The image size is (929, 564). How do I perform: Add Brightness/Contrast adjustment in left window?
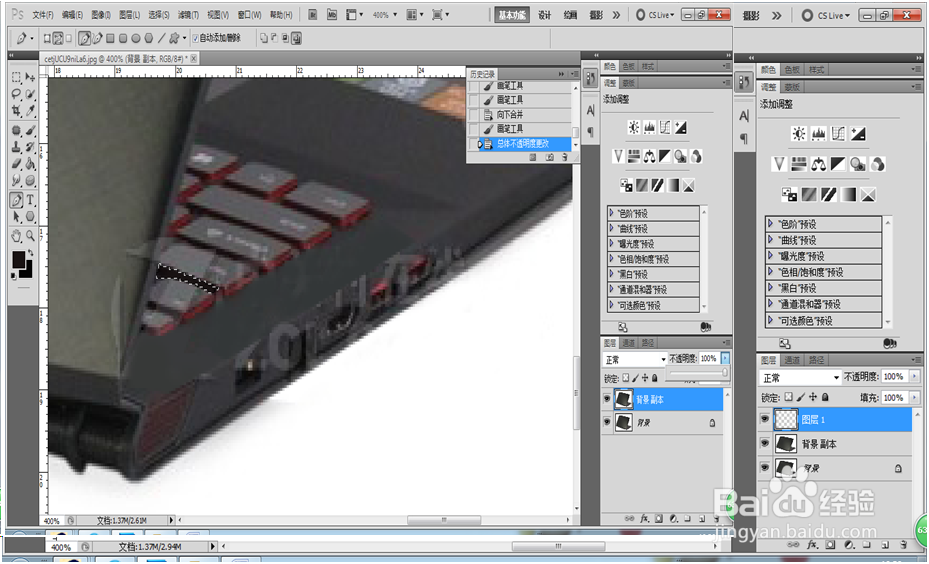(634, 127)
